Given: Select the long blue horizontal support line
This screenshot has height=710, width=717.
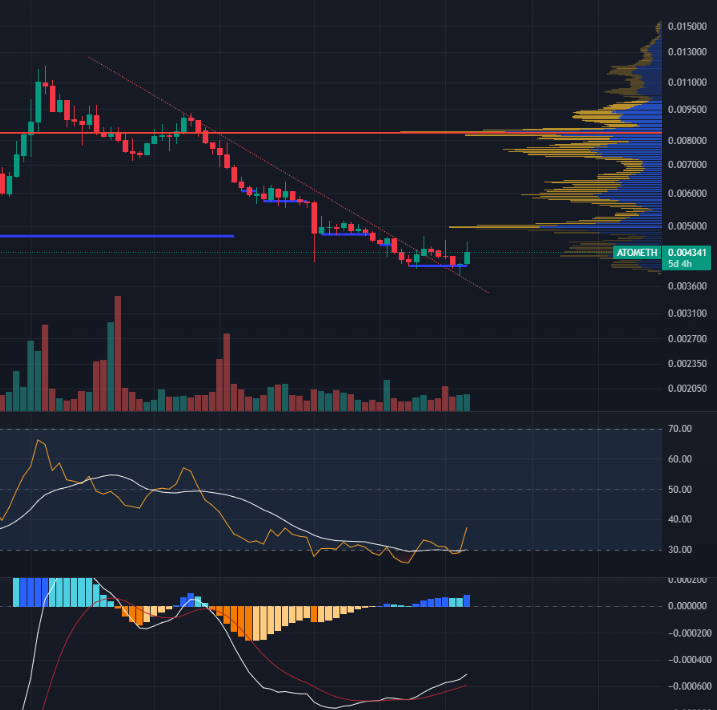Looking at the screenshot, I should [117, 236].
